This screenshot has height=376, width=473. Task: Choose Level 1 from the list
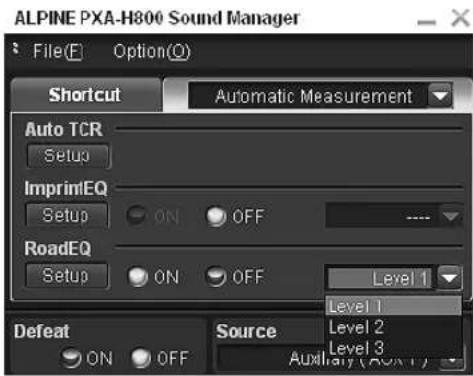point(393,306)
